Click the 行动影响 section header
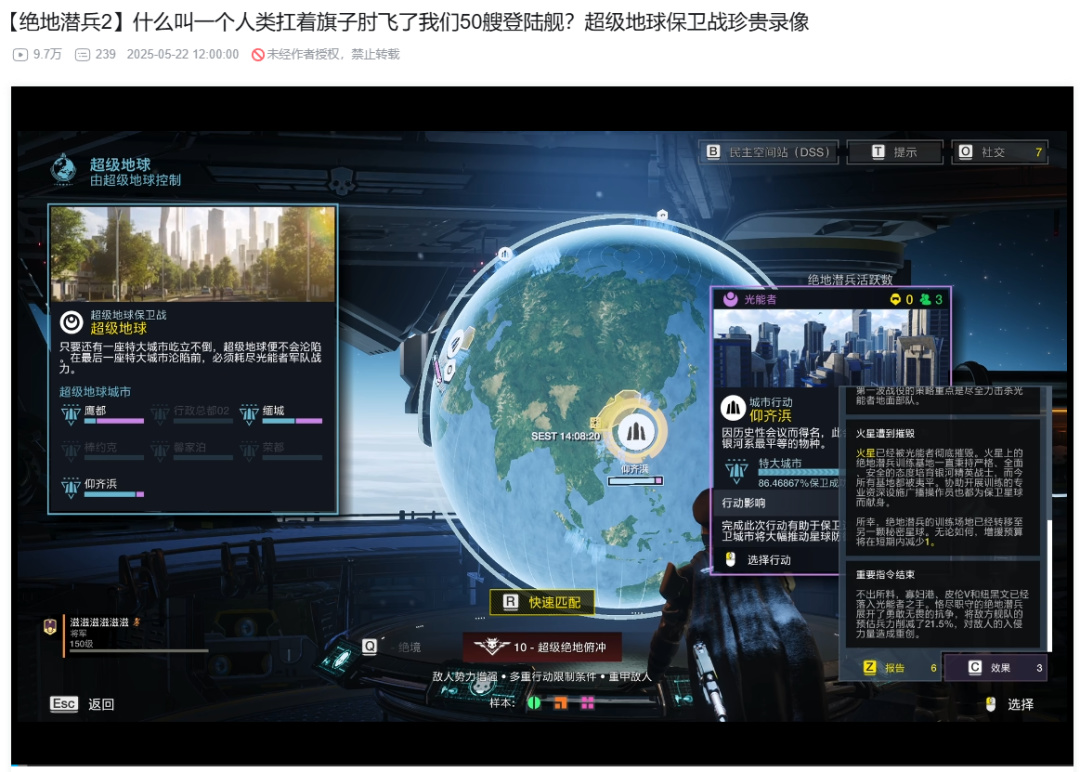The image size is (1080, 772). pos(743,503)
